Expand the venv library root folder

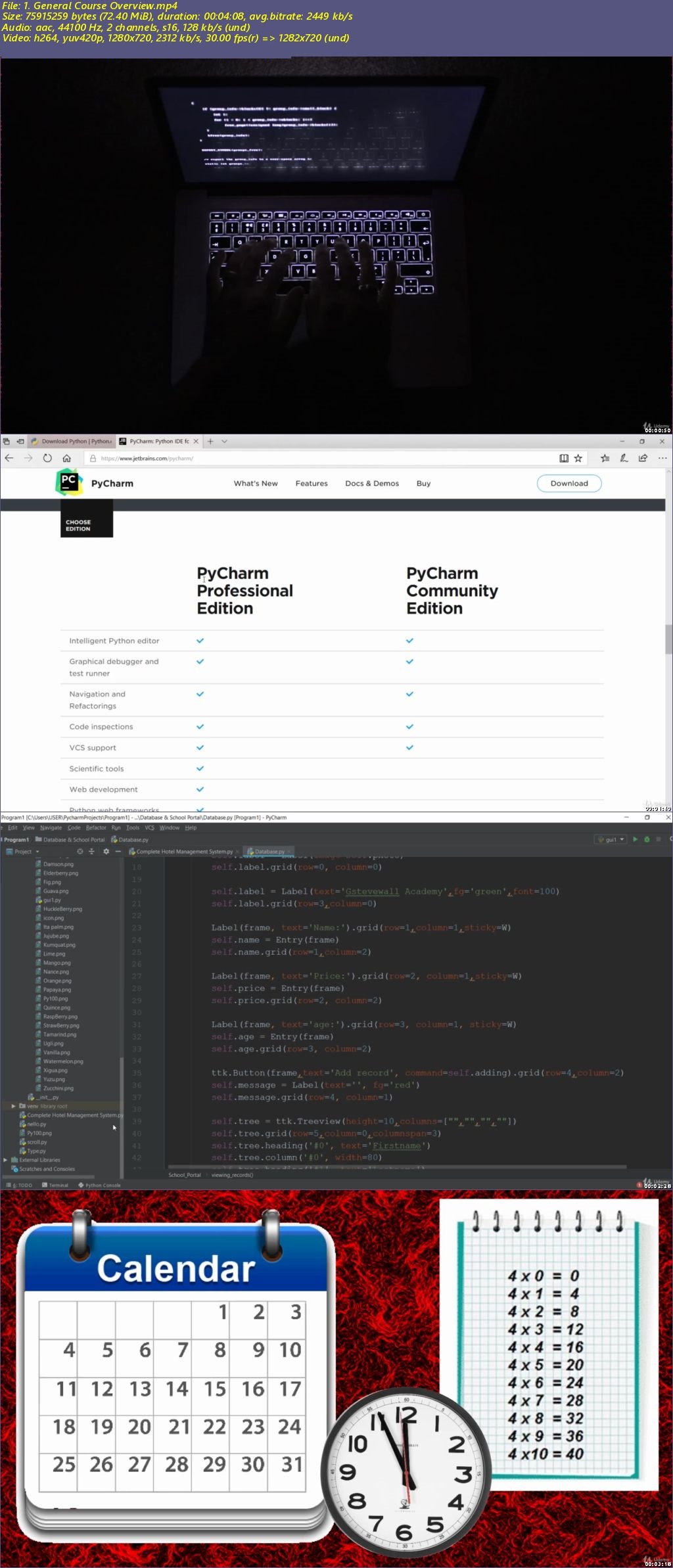[x=14, y=1106]
